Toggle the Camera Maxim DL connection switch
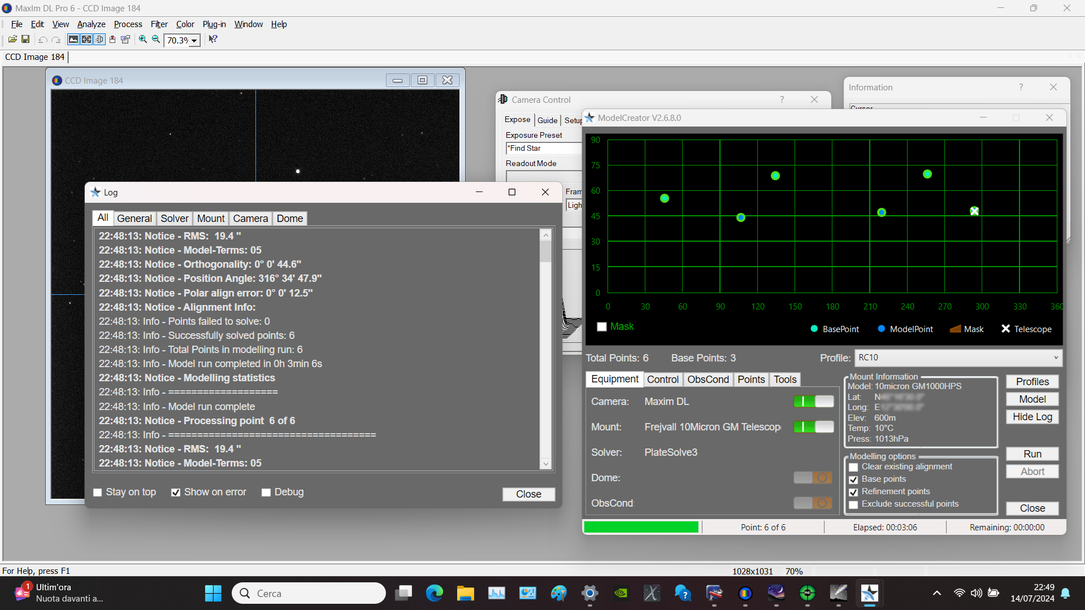Viewport: 1085px width, 610px height. pyautogui.click(x=813, y=401)
